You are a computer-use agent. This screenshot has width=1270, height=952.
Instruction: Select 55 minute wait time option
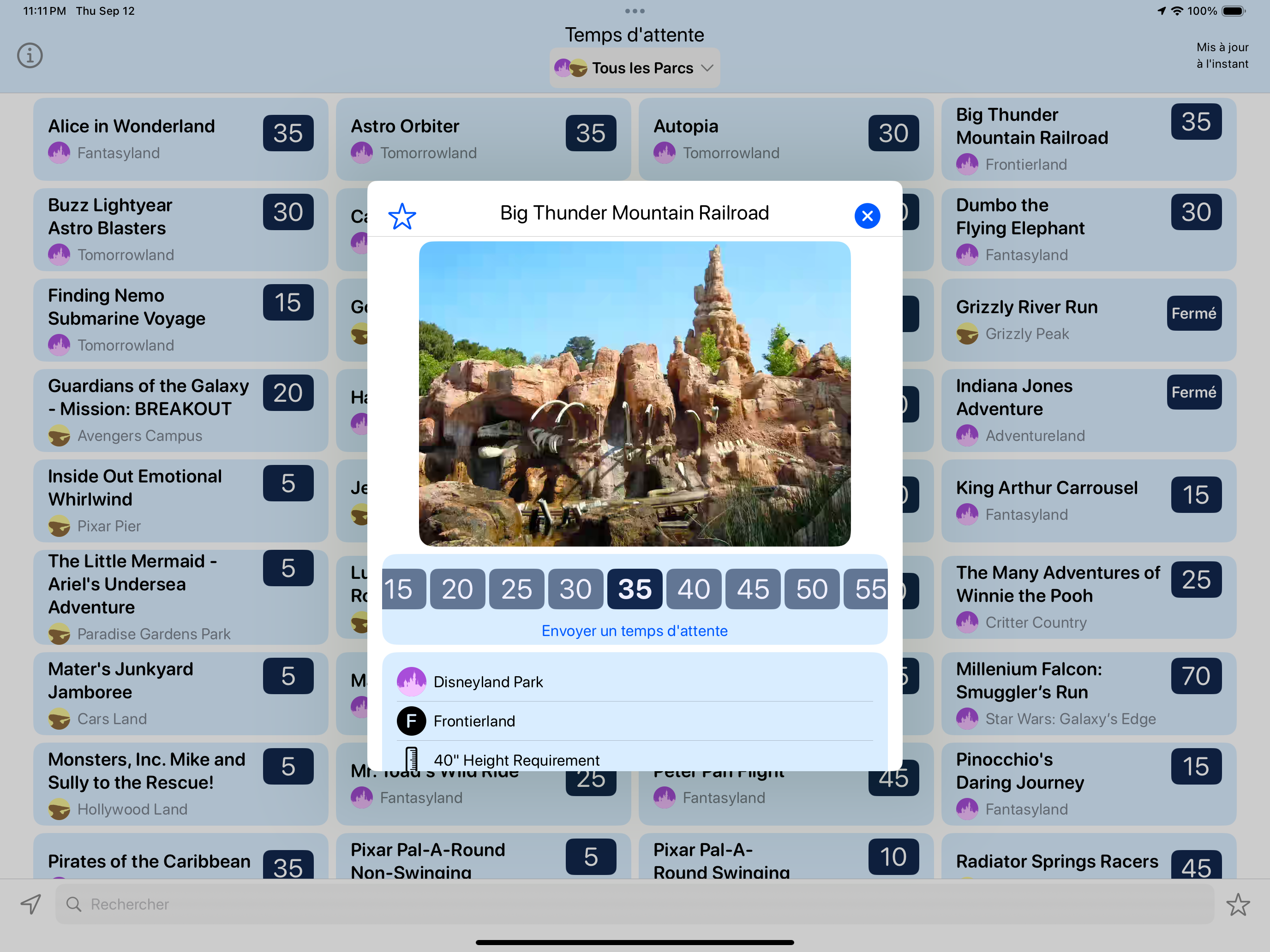click(866, 589)
